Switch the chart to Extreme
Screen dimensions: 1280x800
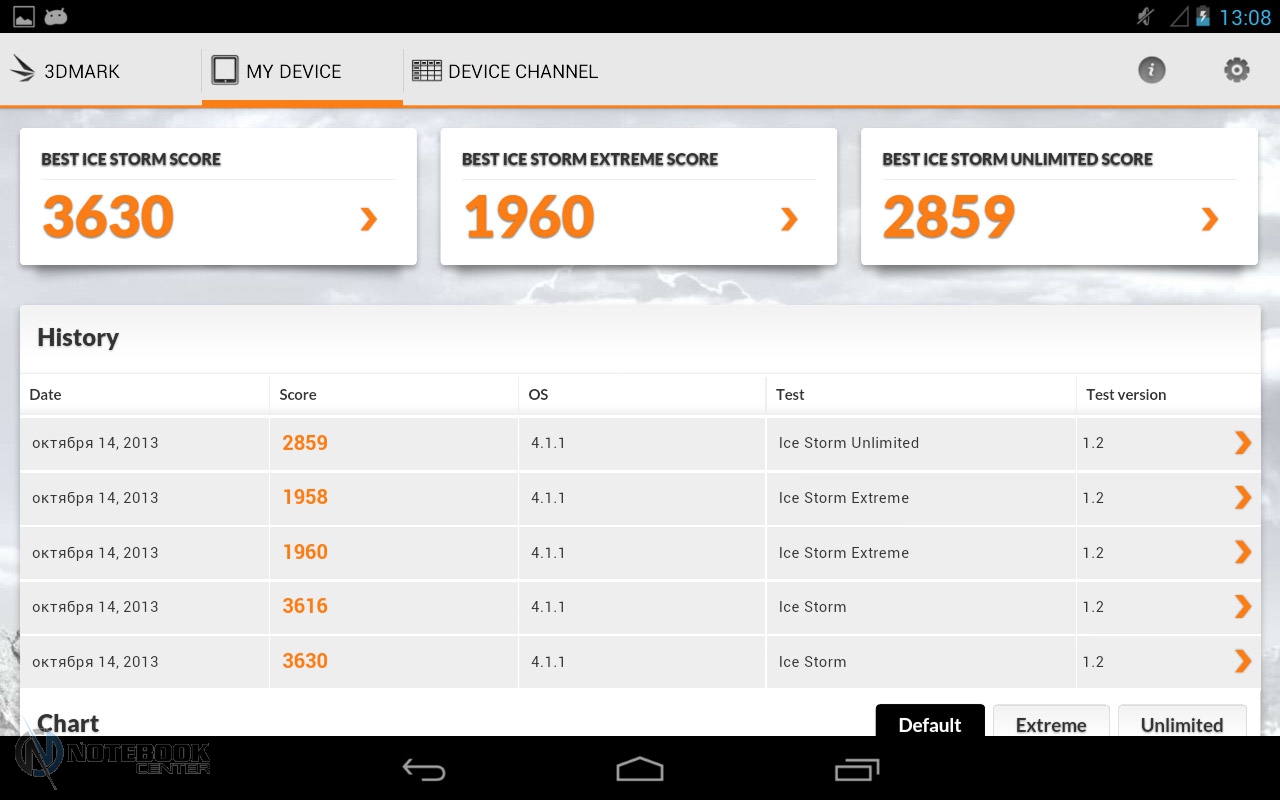(x=1051, y=723)
